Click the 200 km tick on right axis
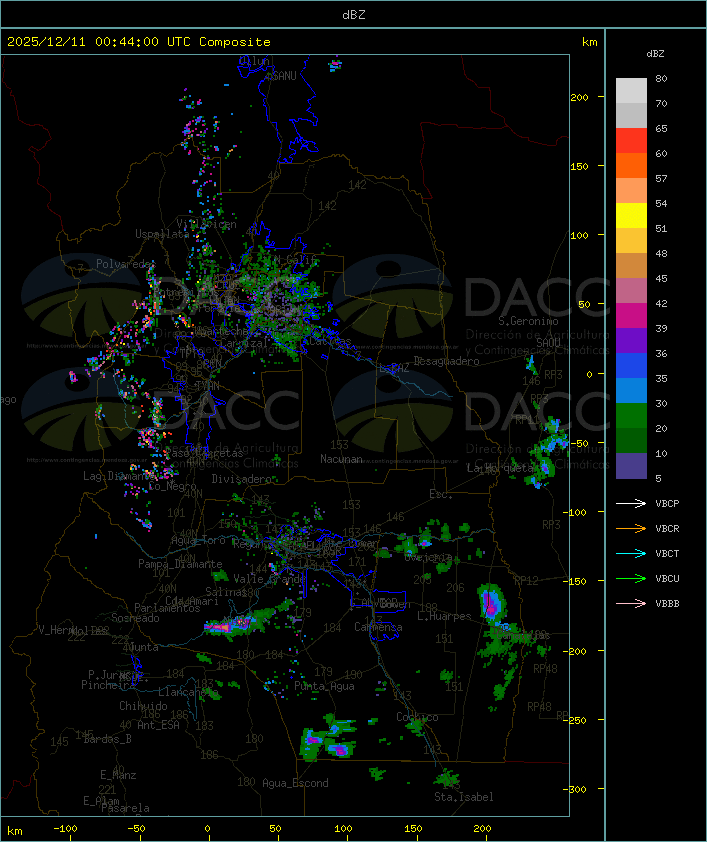This screenshot has height=842, width=707. [x=579, y=97]
